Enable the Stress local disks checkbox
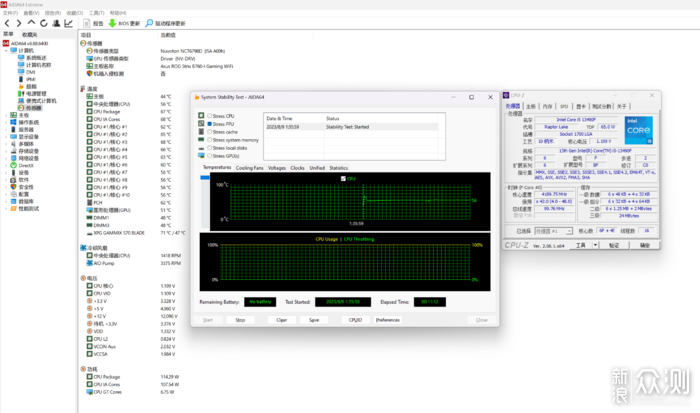 [209, 148]
